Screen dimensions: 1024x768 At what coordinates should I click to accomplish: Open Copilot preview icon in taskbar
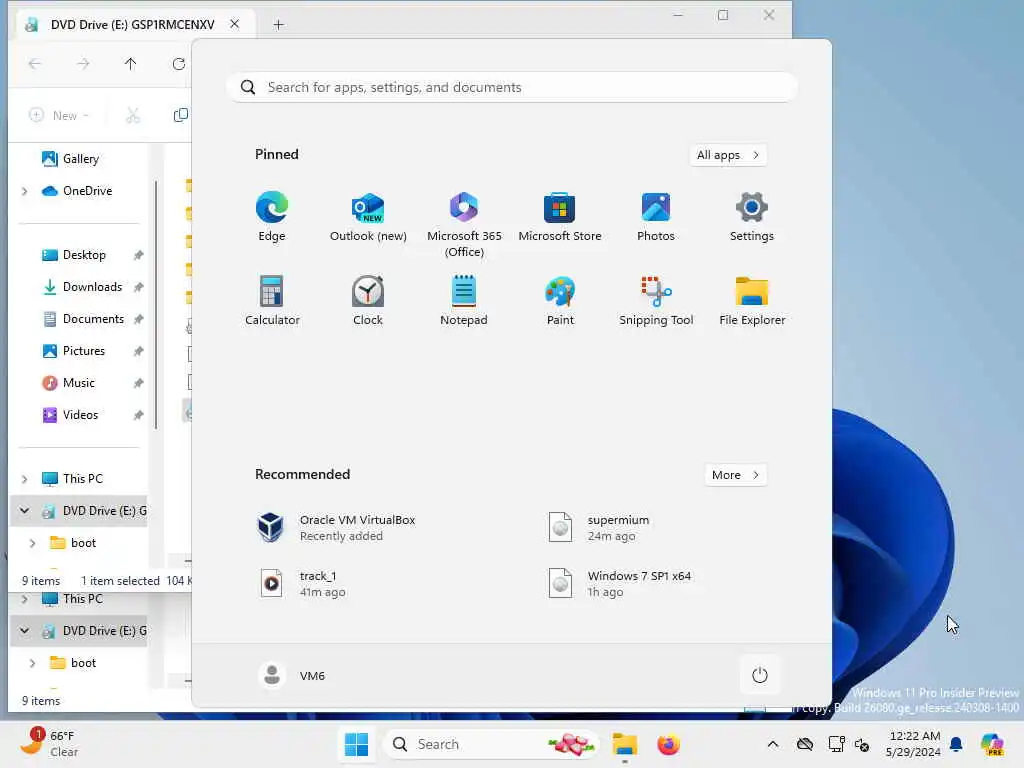[992, 744]
